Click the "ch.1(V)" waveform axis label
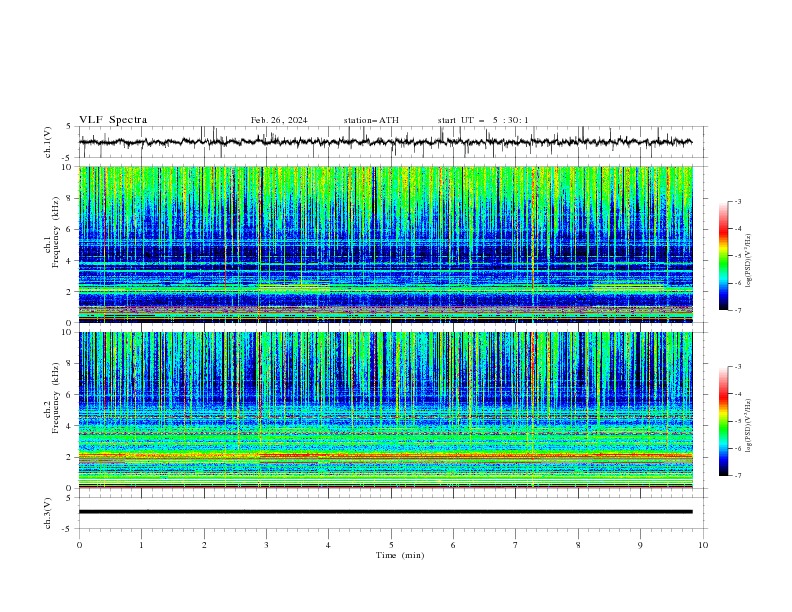The width and height of the screenshot is (792, 612). [48, 142]
